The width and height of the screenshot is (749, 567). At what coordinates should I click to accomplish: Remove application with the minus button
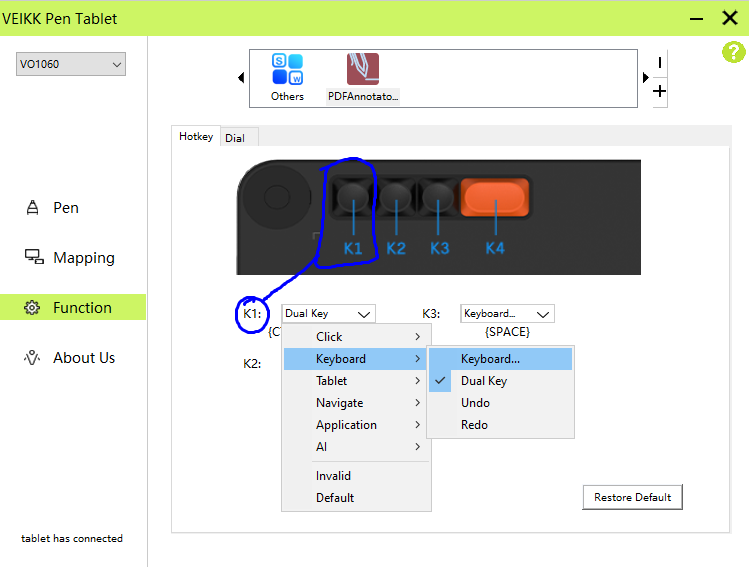659,63
